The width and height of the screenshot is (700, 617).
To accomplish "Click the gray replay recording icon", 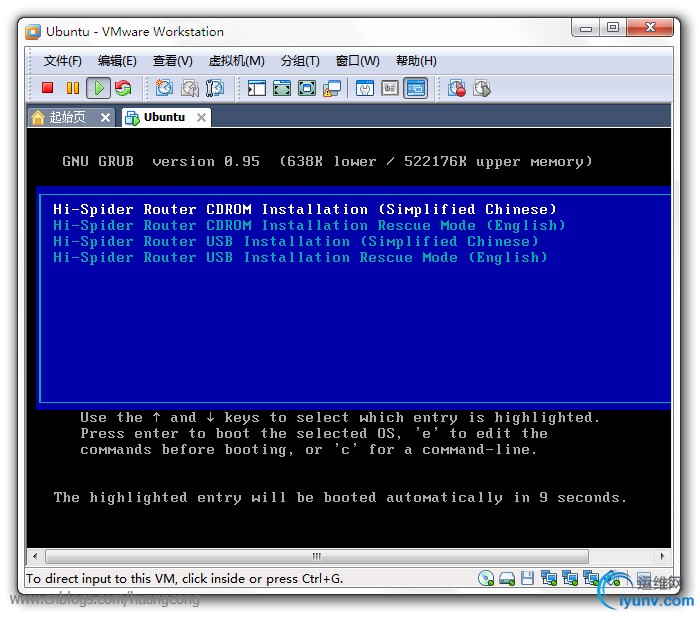I will 482,88.
